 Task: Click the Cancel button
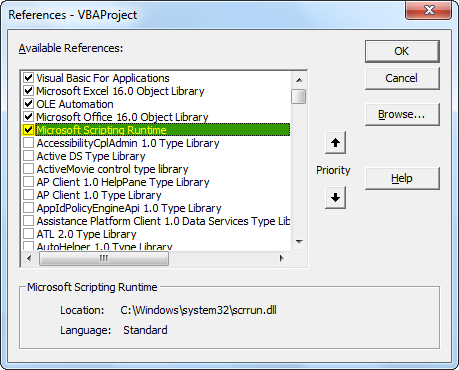(x=402, y=78)
